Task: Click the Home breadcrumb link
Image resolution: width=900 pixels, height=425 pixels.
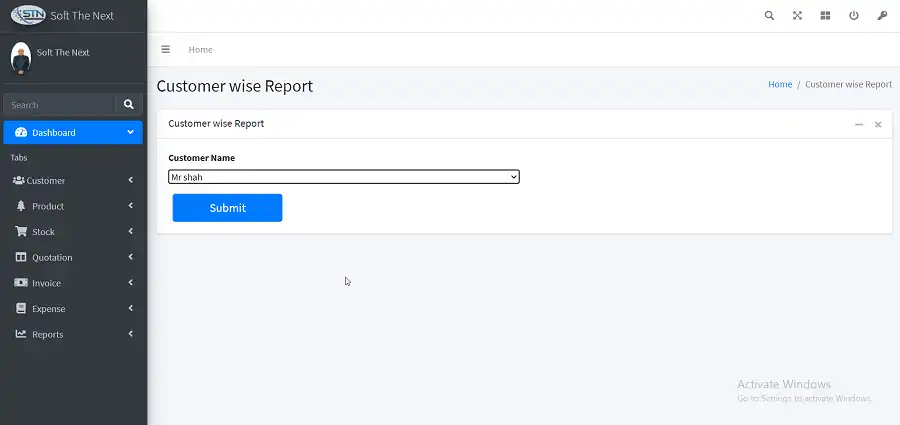Action: [x=779, y=85]
